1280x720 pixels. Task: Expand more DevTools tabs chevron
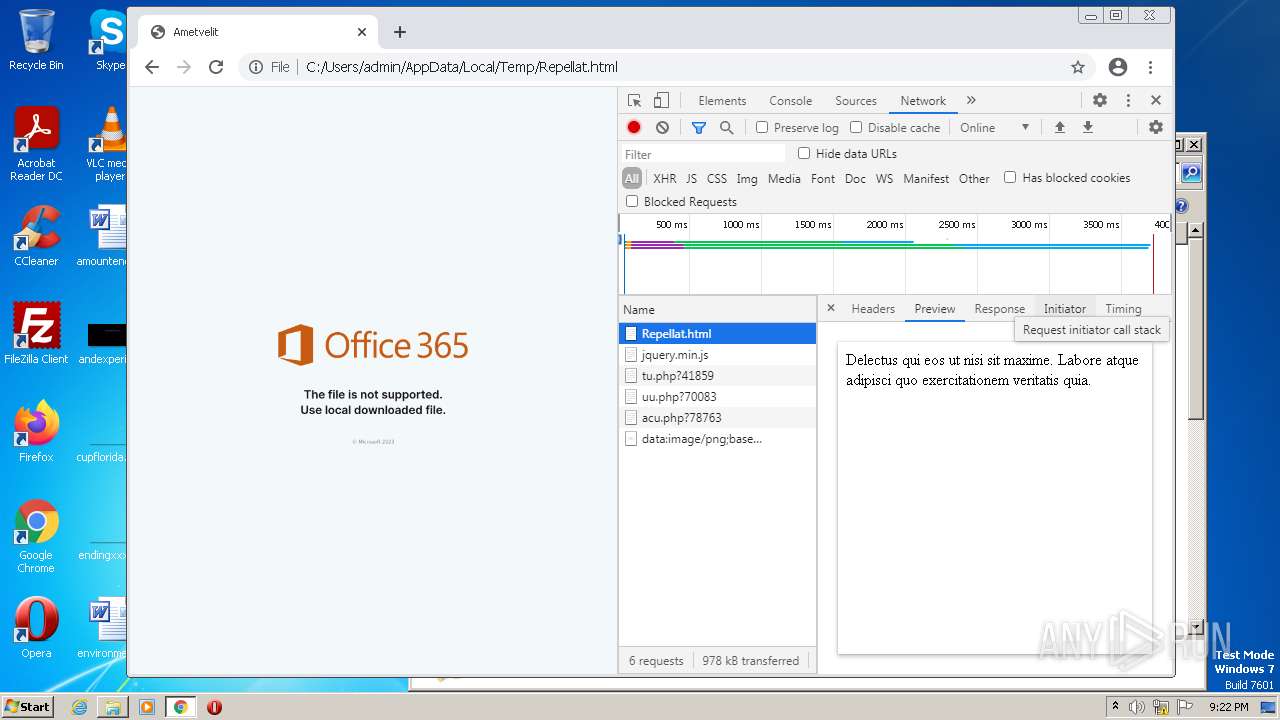pos(971,101)
